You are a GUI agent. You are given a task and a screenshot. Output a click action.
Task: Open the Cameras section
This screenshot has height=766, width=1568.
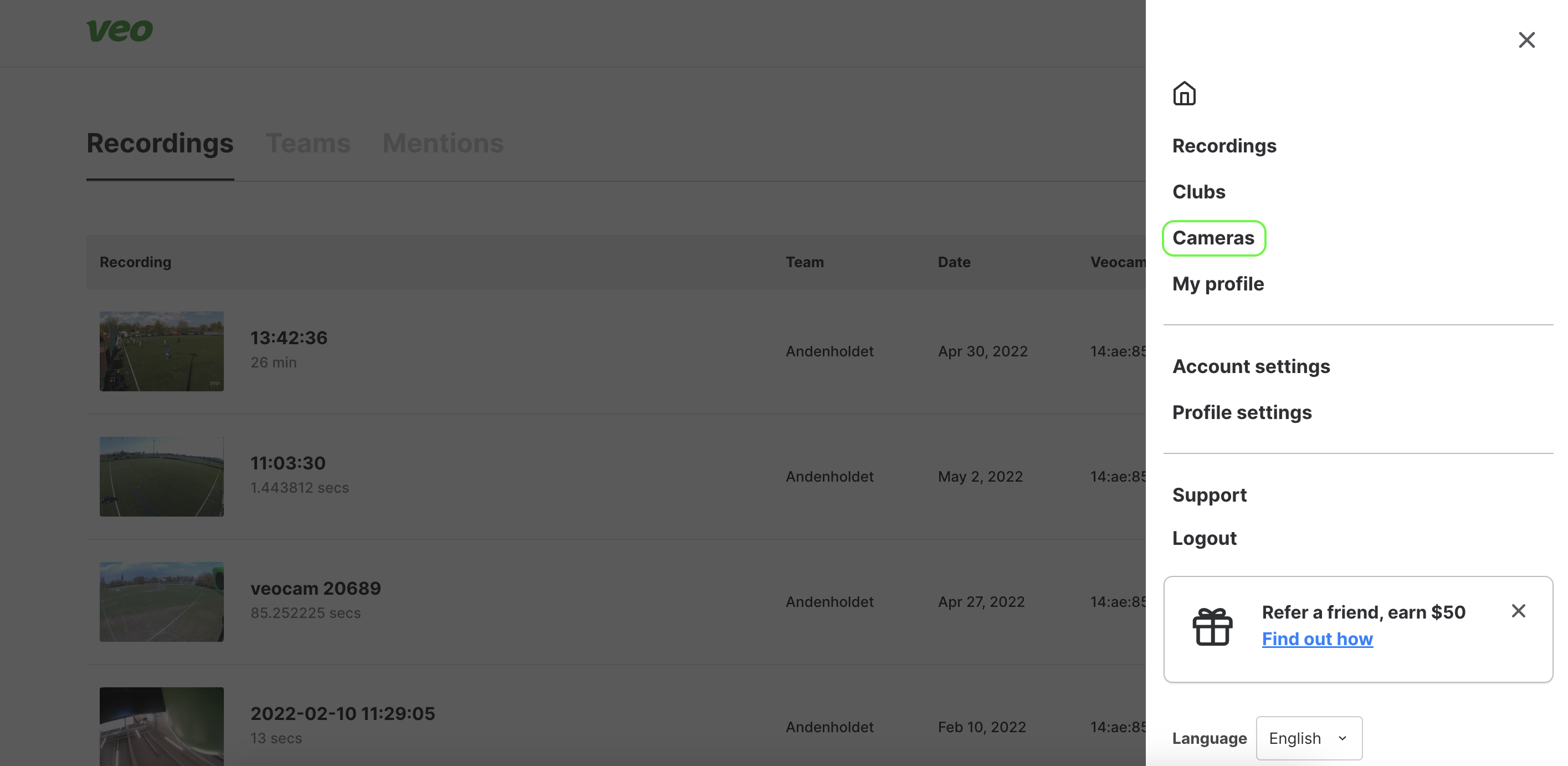click(x=1214, y=237)
